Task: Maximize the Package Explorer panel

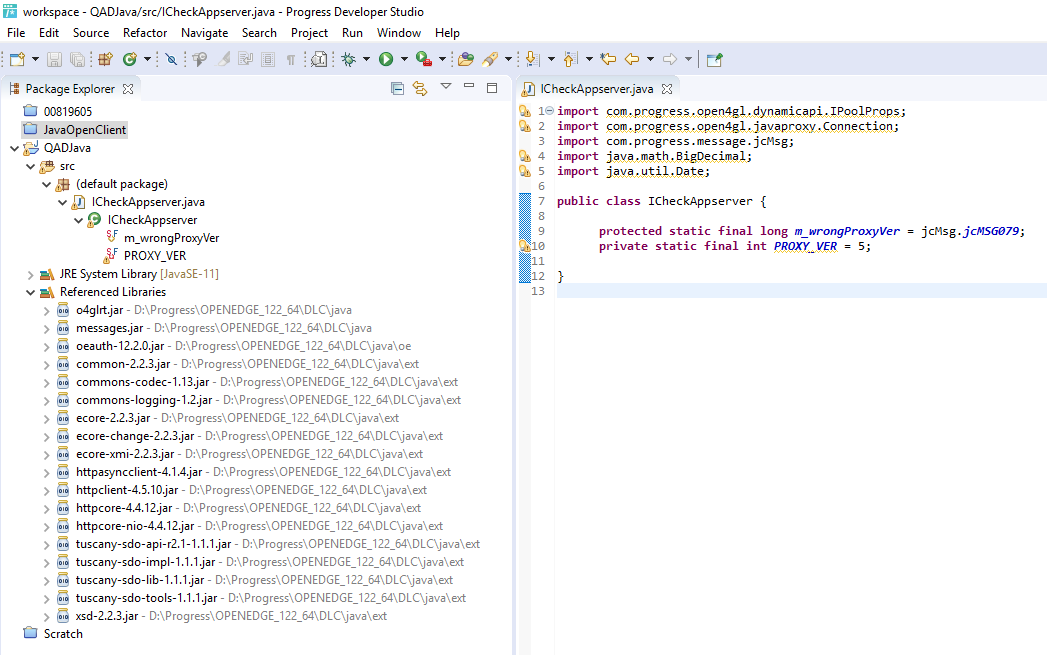Action: 492,87
